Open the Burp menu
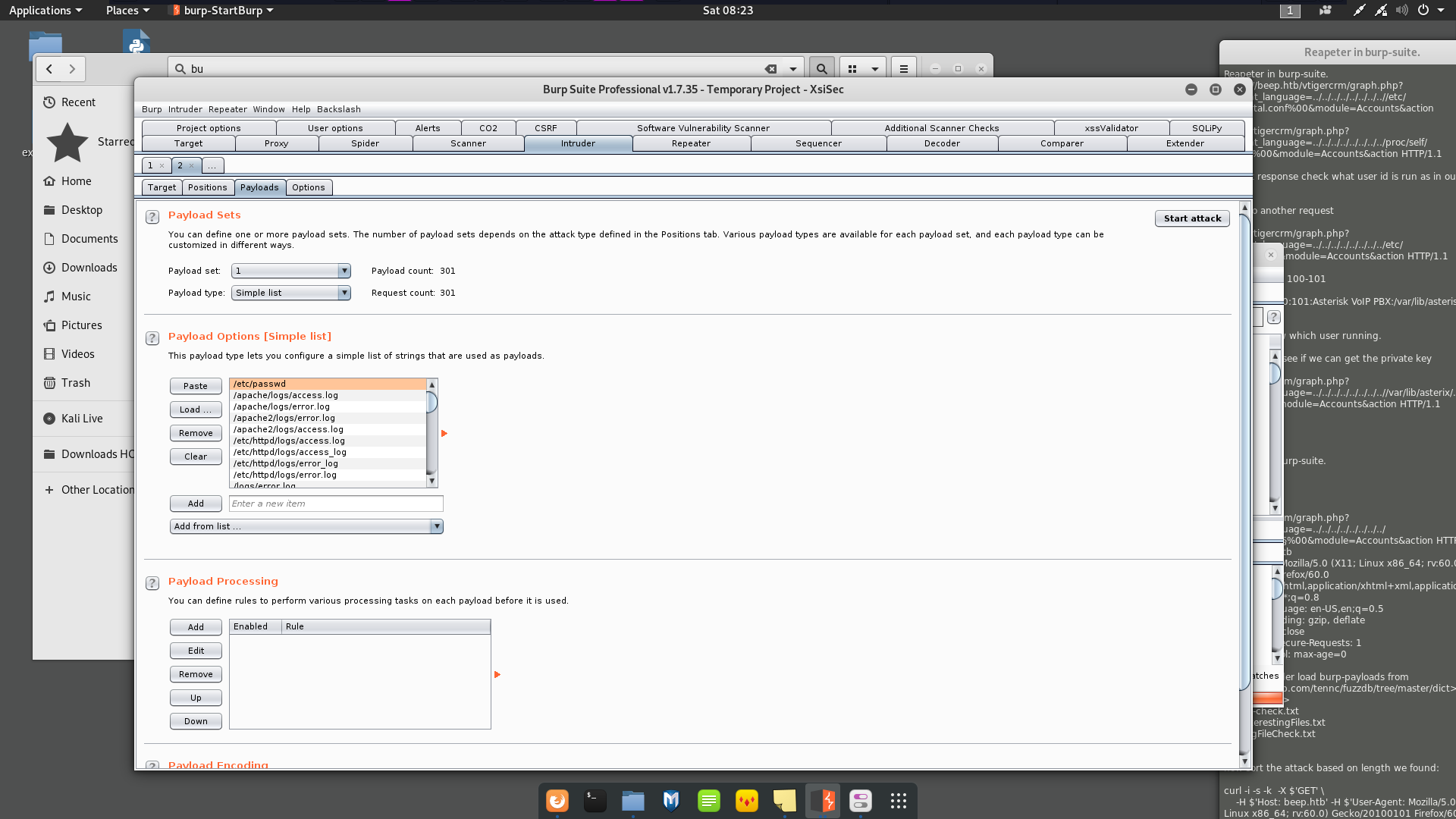This screenshot has width=1456, height=819. (152, 109)
